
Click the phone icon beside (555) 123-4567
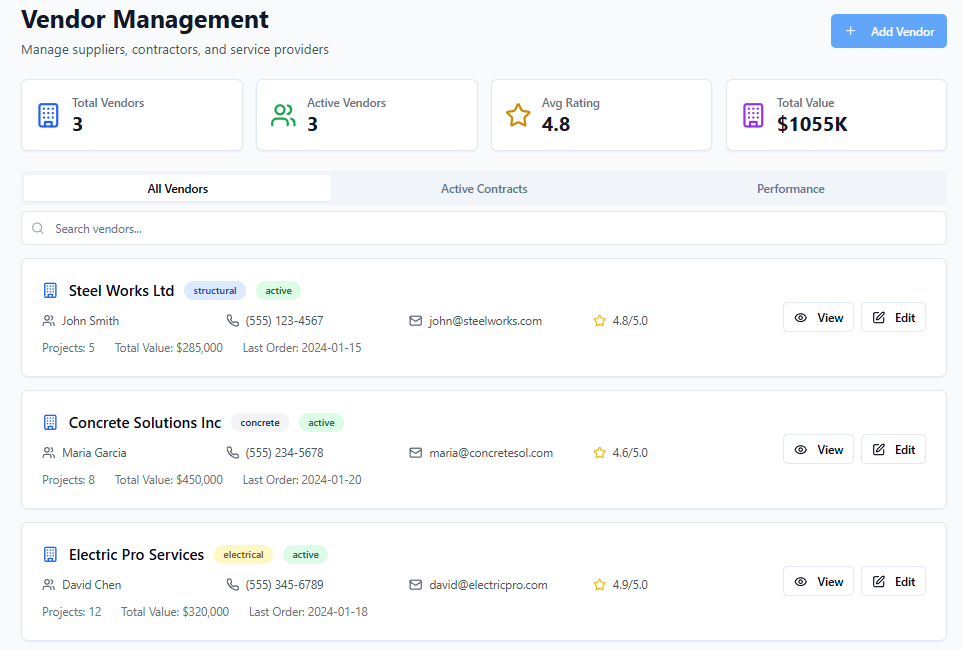tap(233, 321)
